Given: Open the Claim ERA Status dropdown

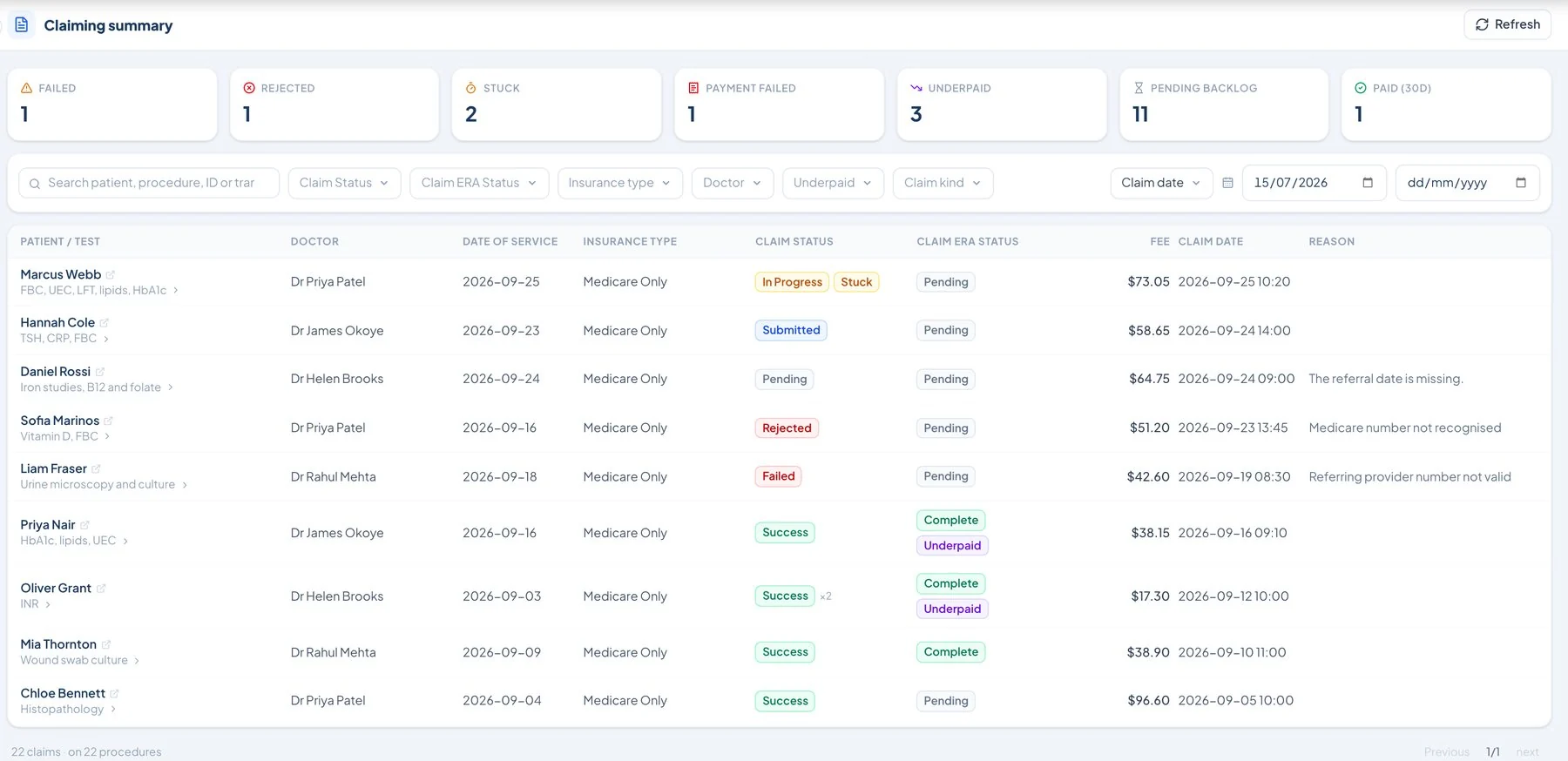Looking at the screenshot, I should [x=479, y=183].
